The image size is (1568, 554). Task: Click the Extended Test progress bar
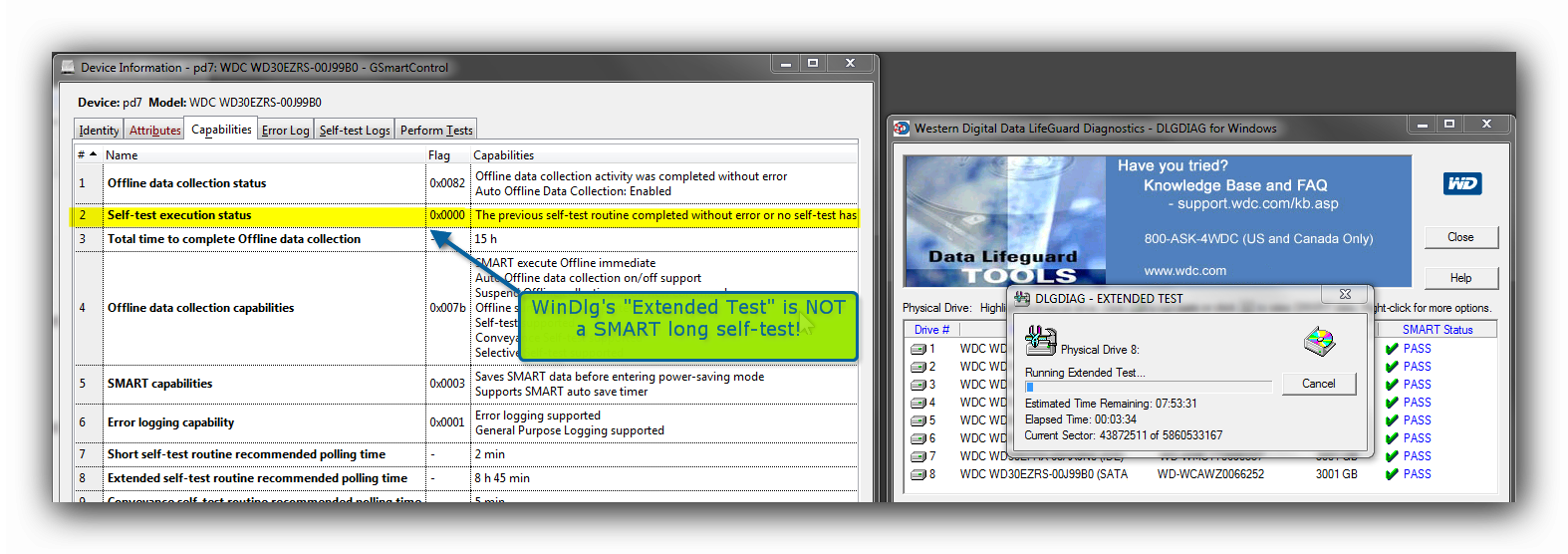1149,387
